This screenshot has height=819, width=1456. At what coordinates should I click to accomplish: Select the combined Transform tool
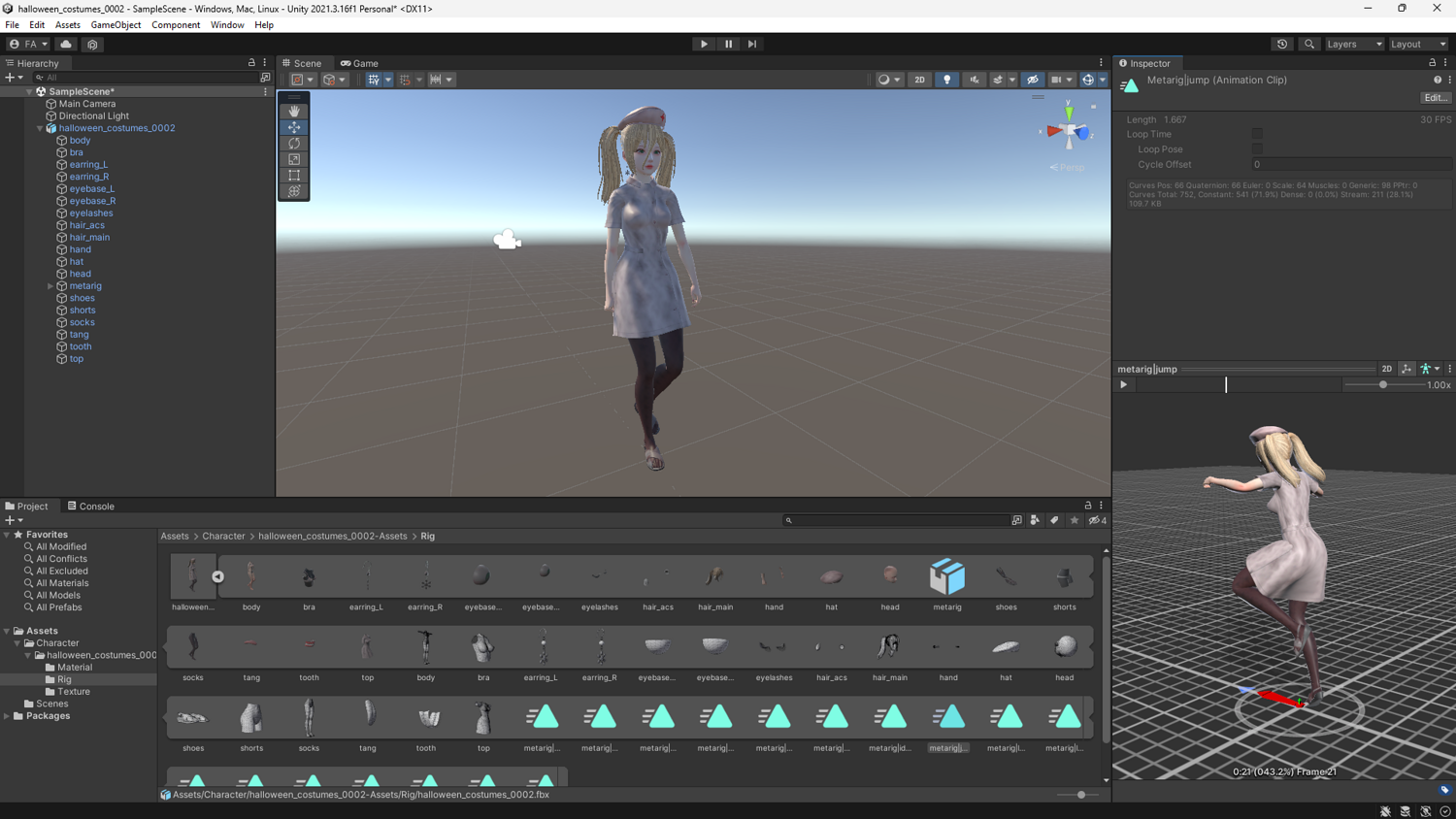294,191
